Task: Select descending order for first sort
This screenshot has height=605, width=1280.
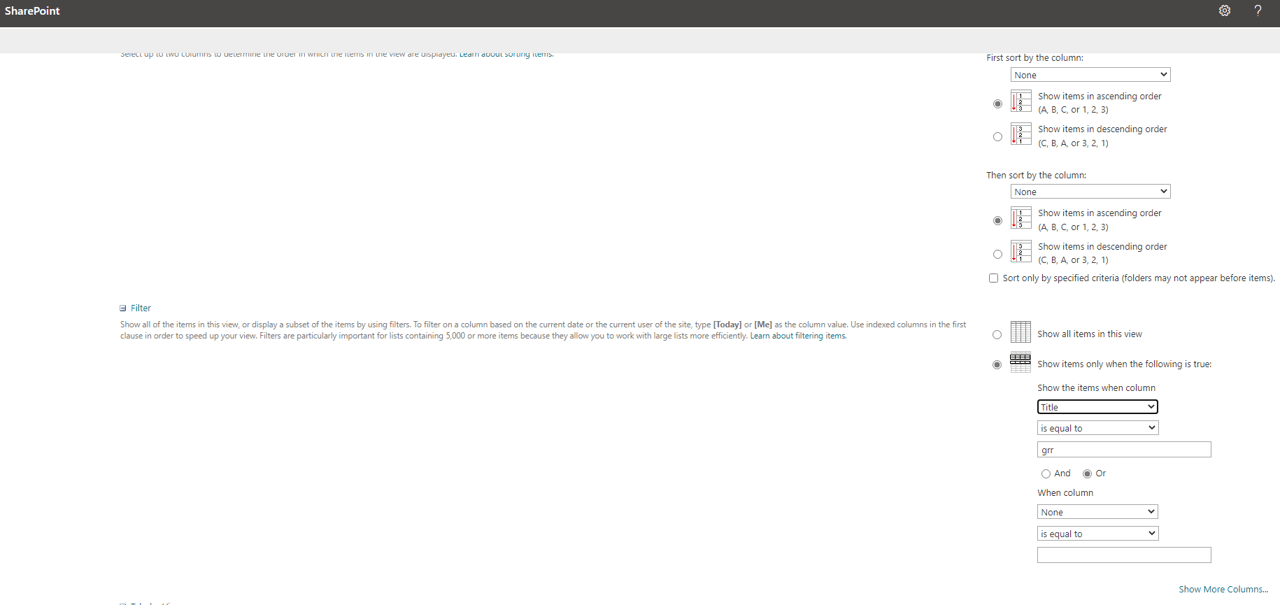Action: pos(997,137)
